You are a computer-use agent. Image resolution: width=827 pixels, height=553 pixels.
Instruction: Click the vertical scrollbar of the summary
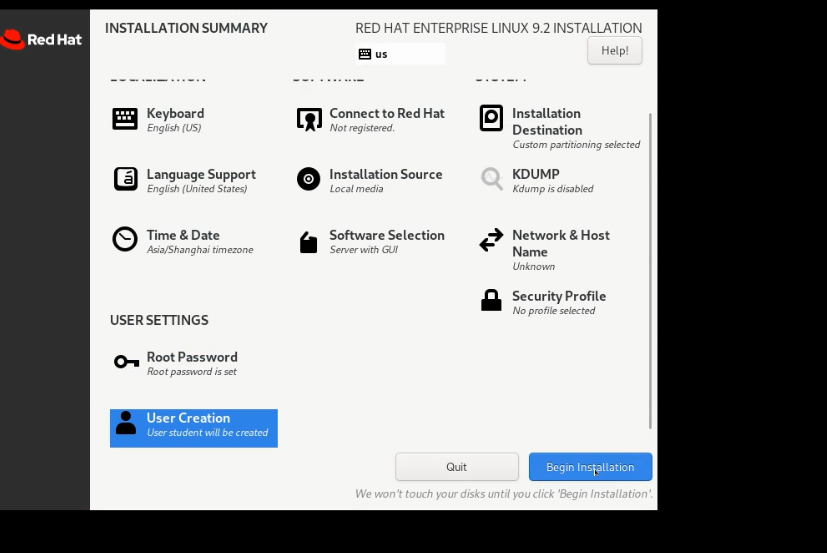[650, 271]
